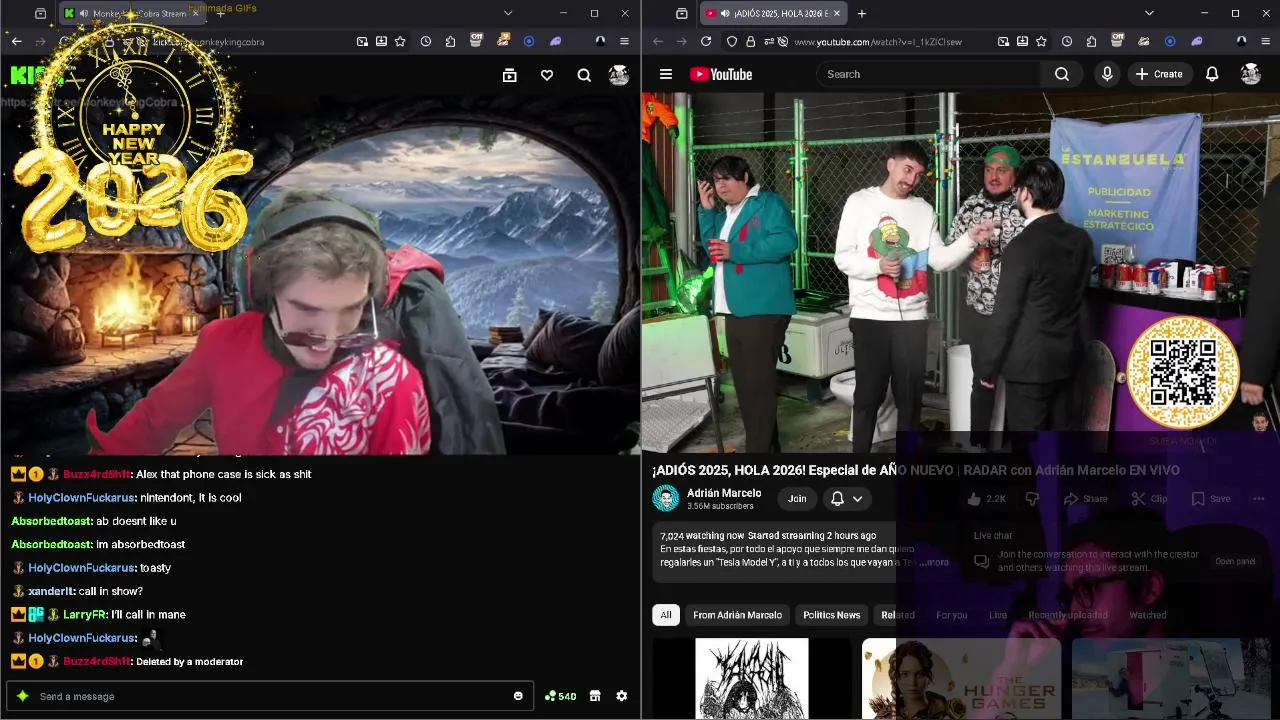This screenshot has height=720, width=1280.
Task: Open Adrián Marcelo channel name link
Action: (x=724, y=493)
